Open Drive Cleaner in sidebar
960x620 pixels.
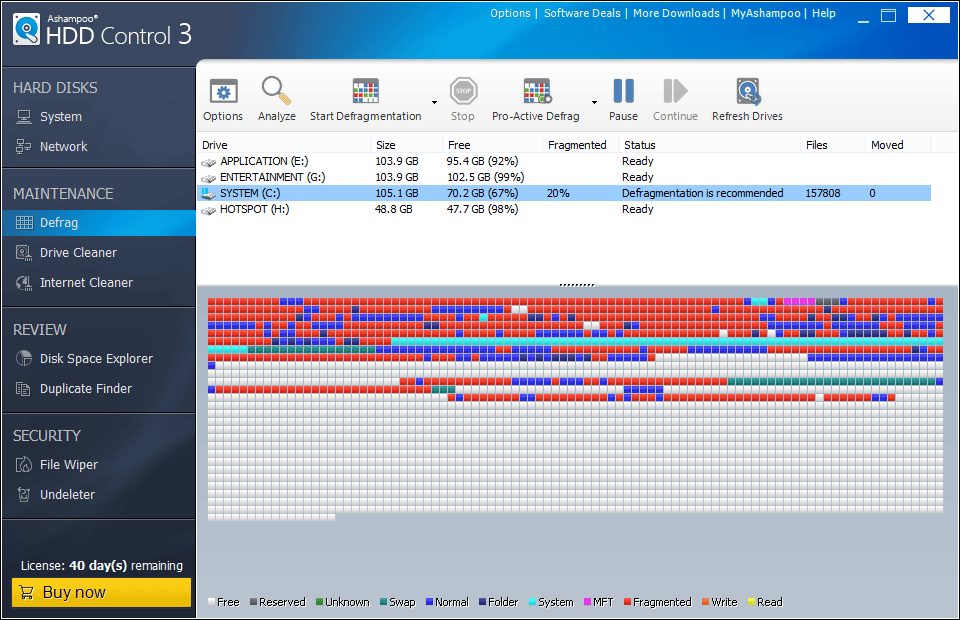tap(78, 253)
